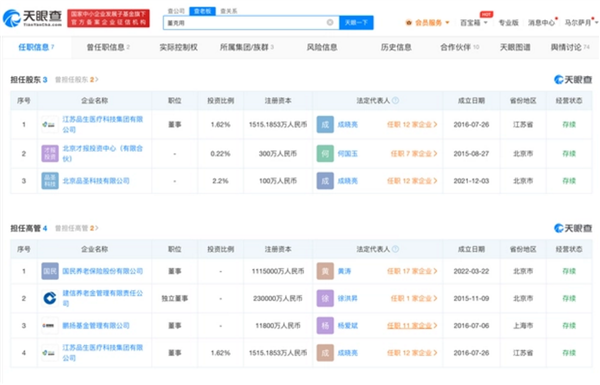Select the 任职信息 tab
Viewport: 600px width, 385px height.
tap(36, 47)
